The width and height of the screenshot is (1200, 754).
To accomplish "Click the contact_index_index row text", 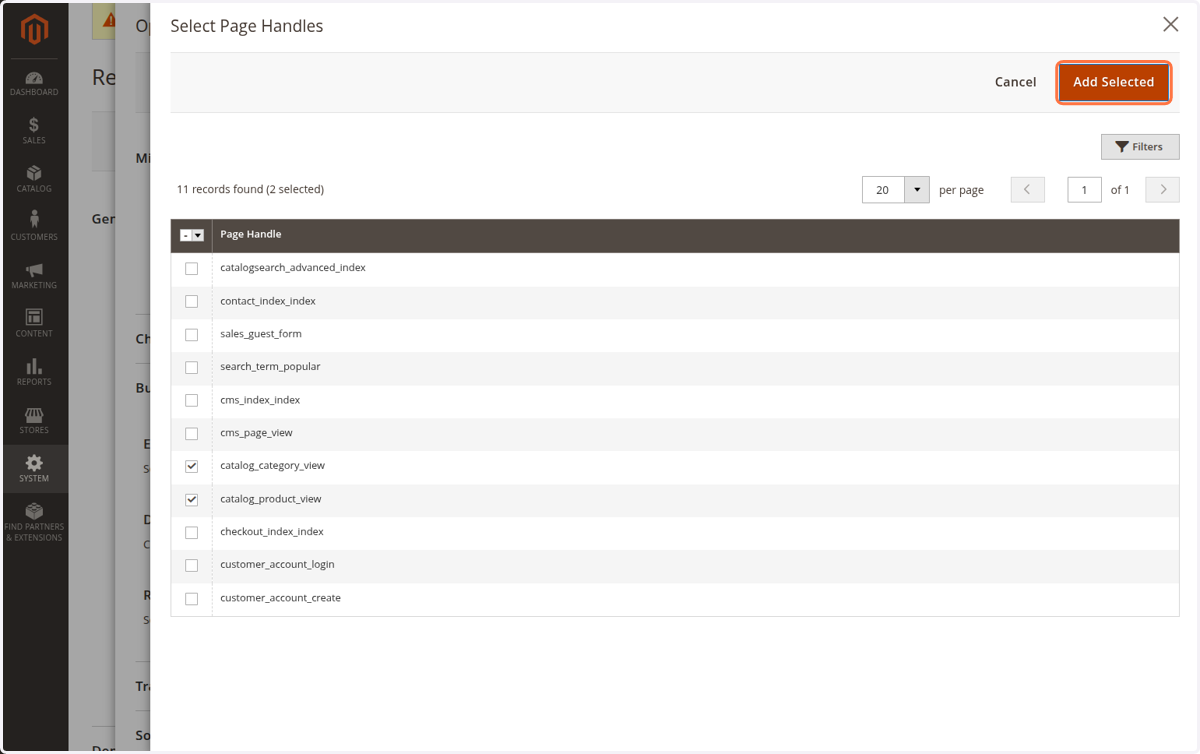I will [x=268, y=301].
